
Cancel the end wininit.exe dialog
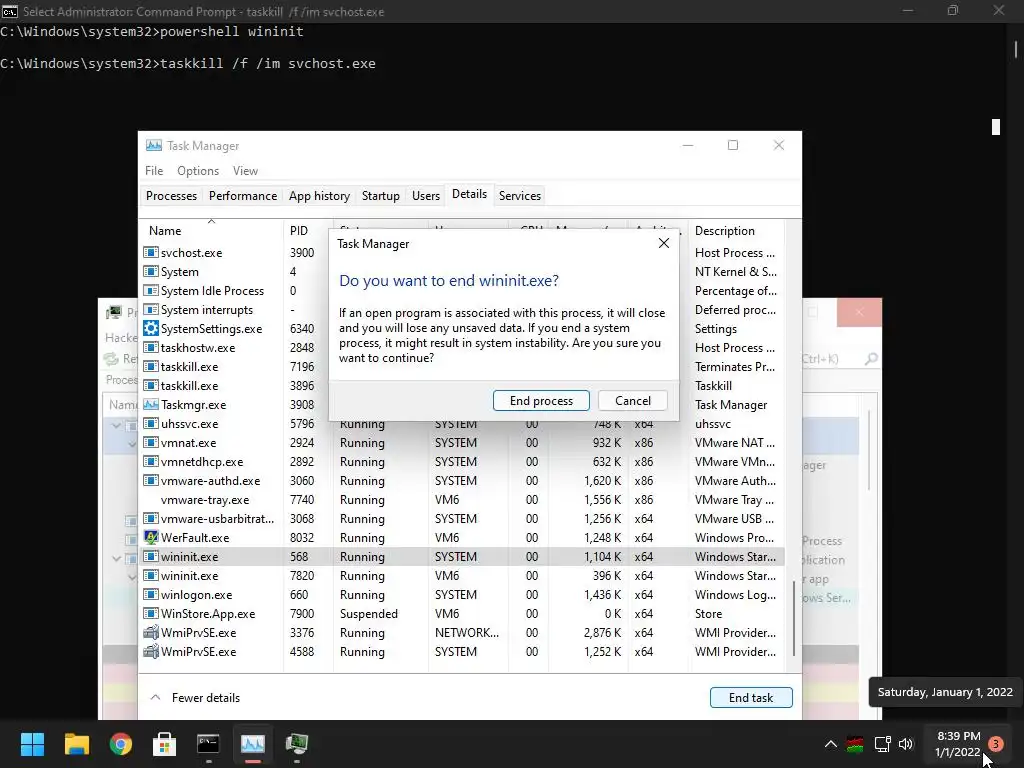click(632, 400)
